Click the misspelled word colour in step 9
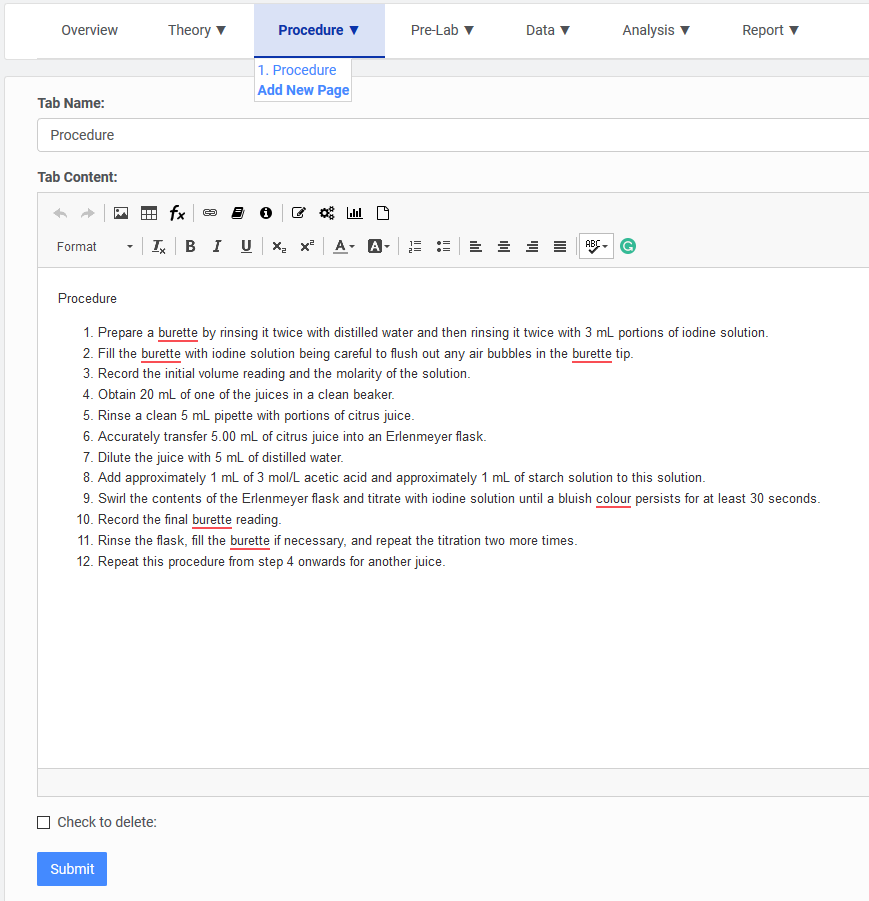This screenshot has width=869, height=901. coord(613,499)
